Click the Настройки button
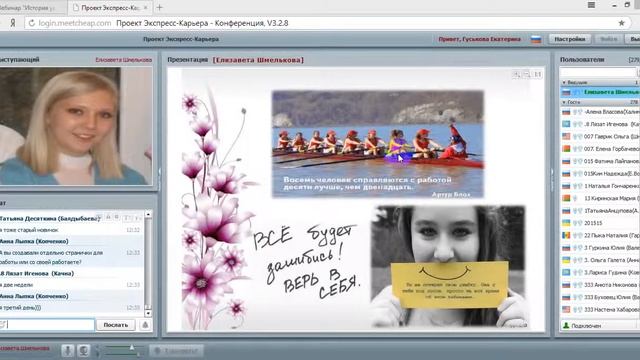 (570, 39)
